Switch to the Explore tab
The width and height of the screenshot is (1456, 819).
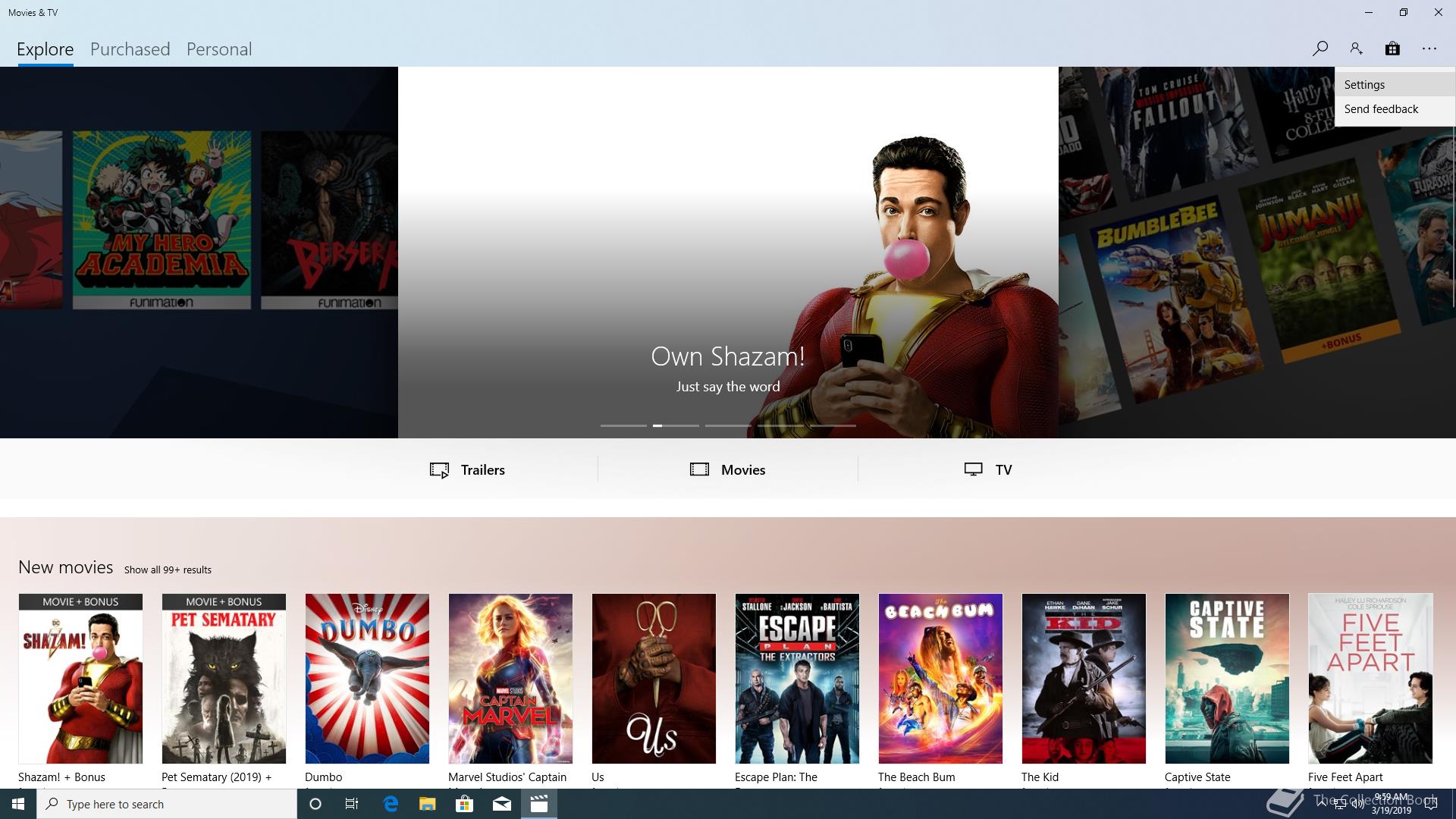click(45, 49)
